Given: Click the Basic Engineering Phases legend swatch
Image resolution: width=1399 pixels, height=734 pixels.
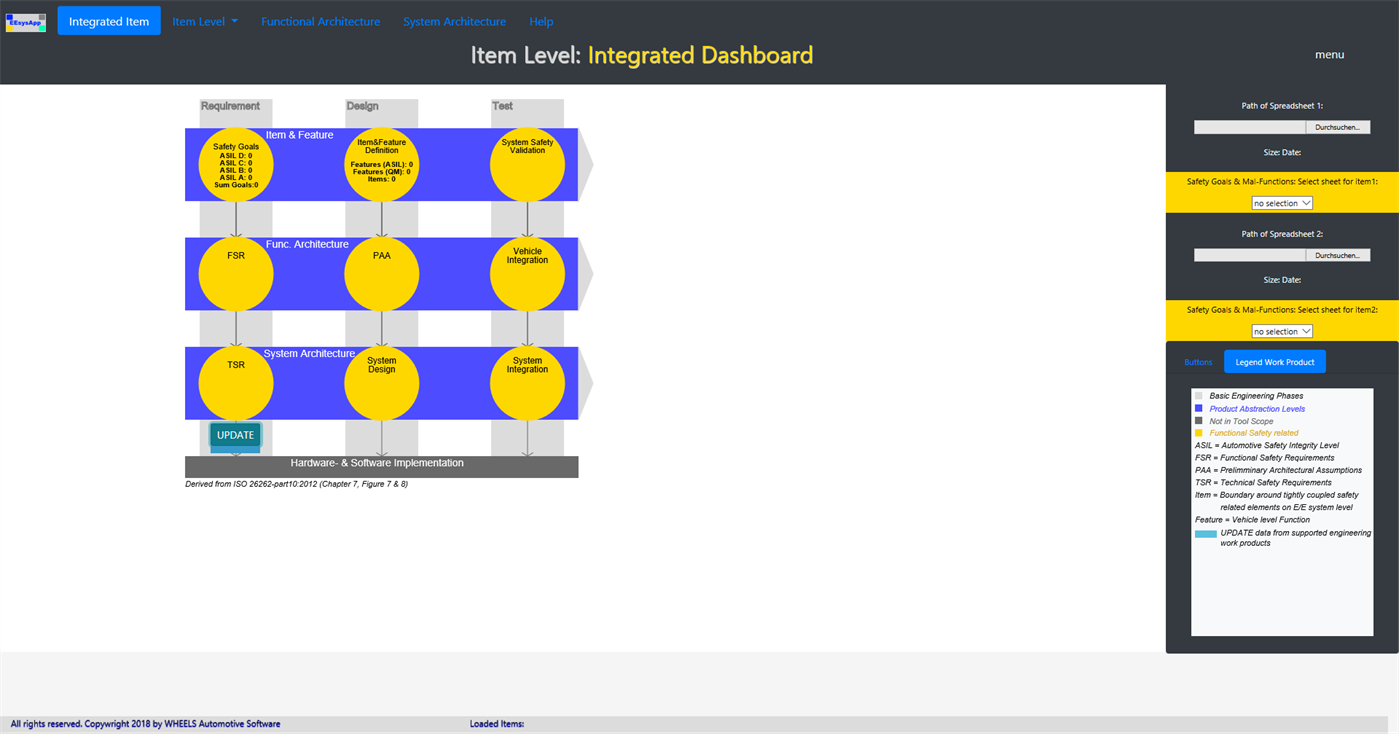Looking at the screenshot, I should pyautogui.click(x=1199, y=396).
